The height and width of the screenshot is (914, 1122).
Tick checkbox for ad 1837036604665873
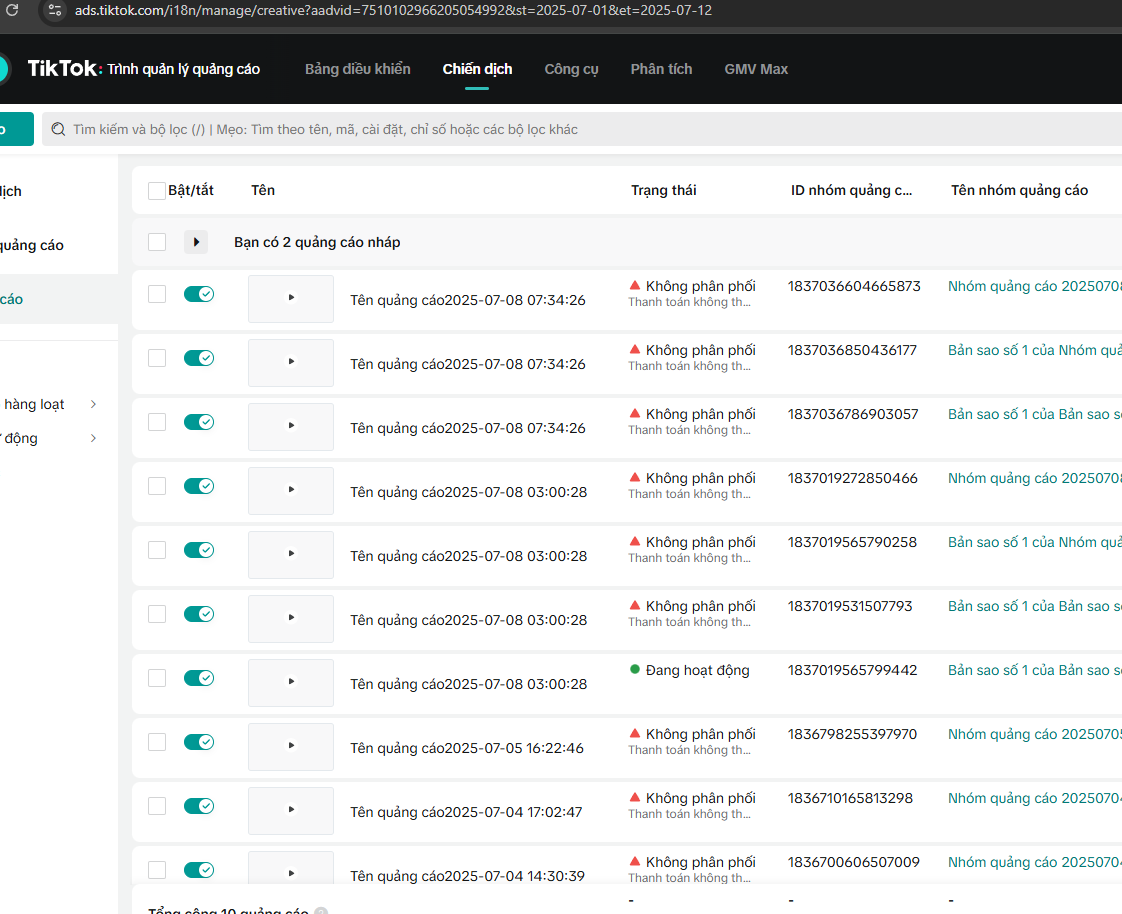point(157,294)
